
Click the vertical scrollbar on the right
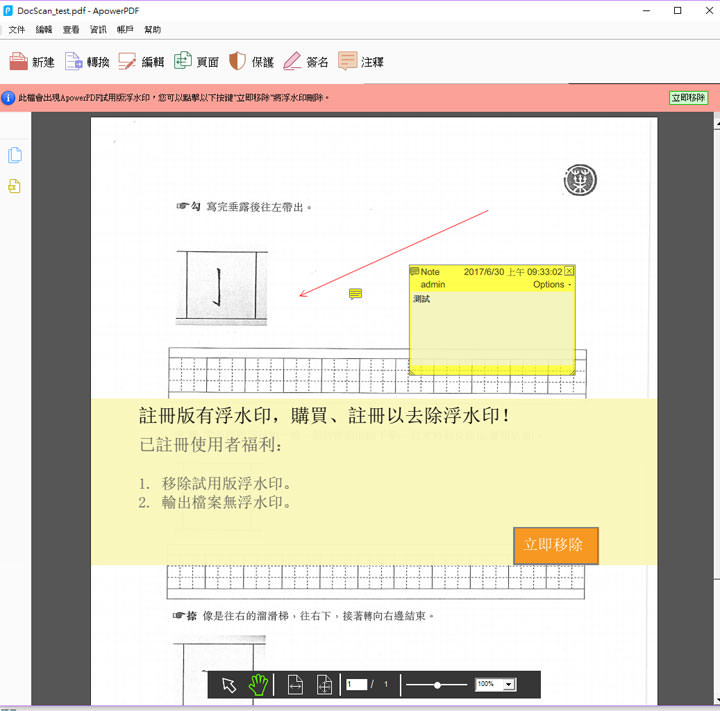coord(717,409)
